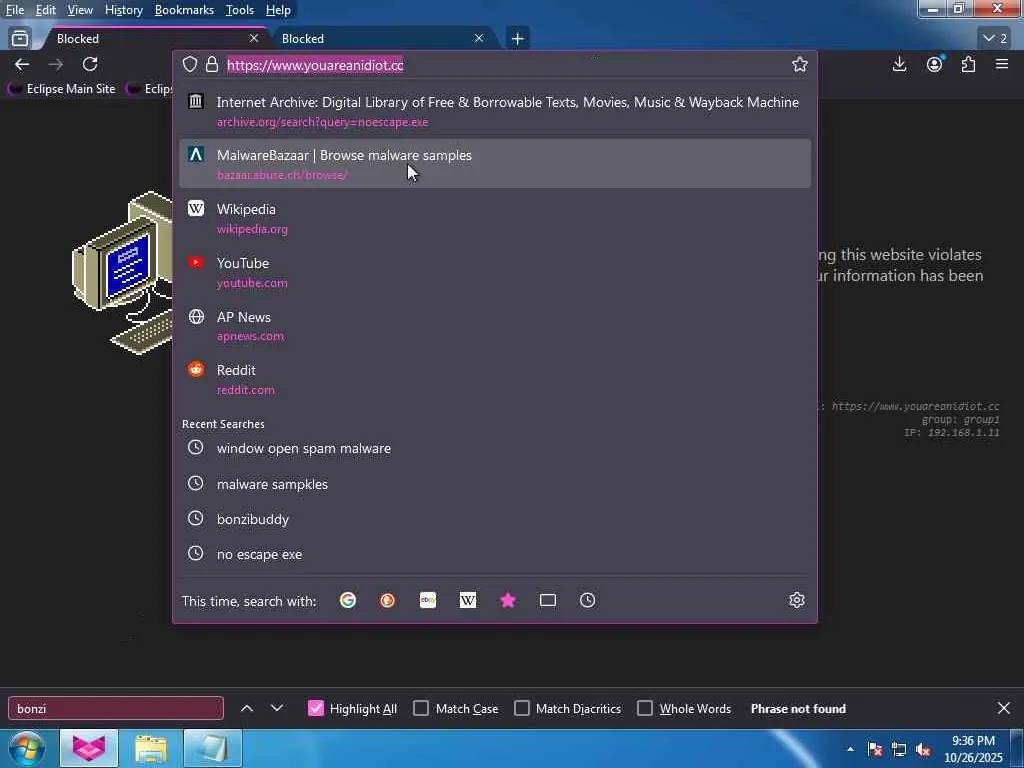The width and height of the screenshot is (1024, 768).
Task: Select recent search window open spam malware
Action: tap(495, 448)
